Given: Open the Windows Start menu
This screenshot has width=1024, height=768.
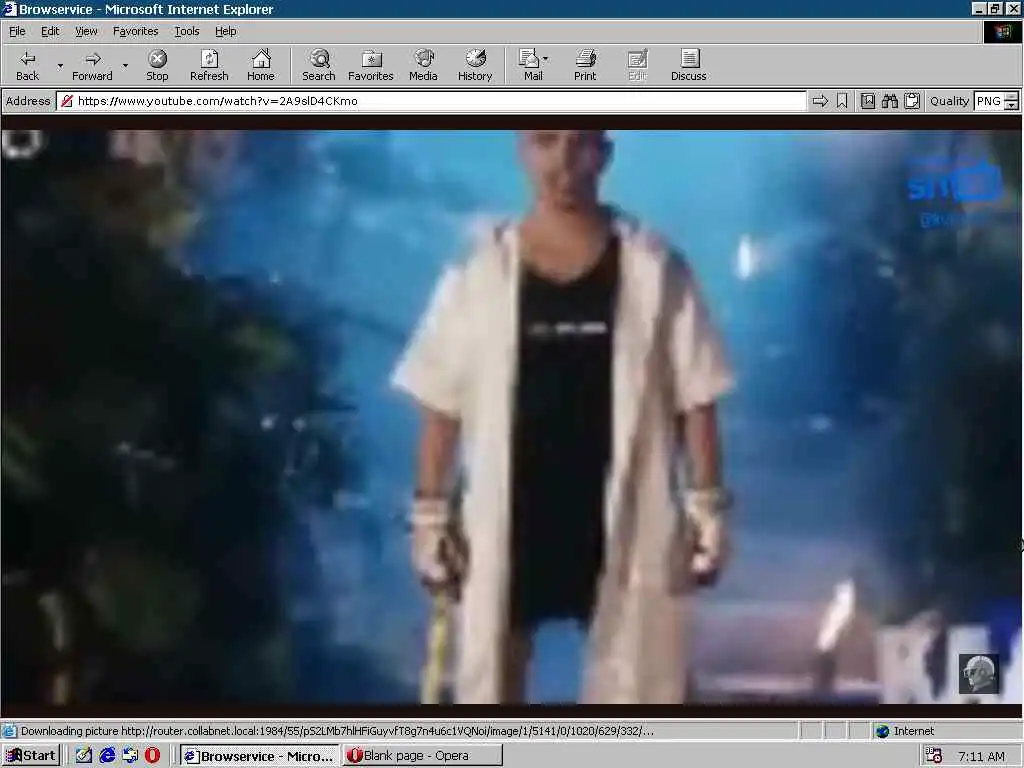Looking at the screenshot, I should click(x=31, y=756).
